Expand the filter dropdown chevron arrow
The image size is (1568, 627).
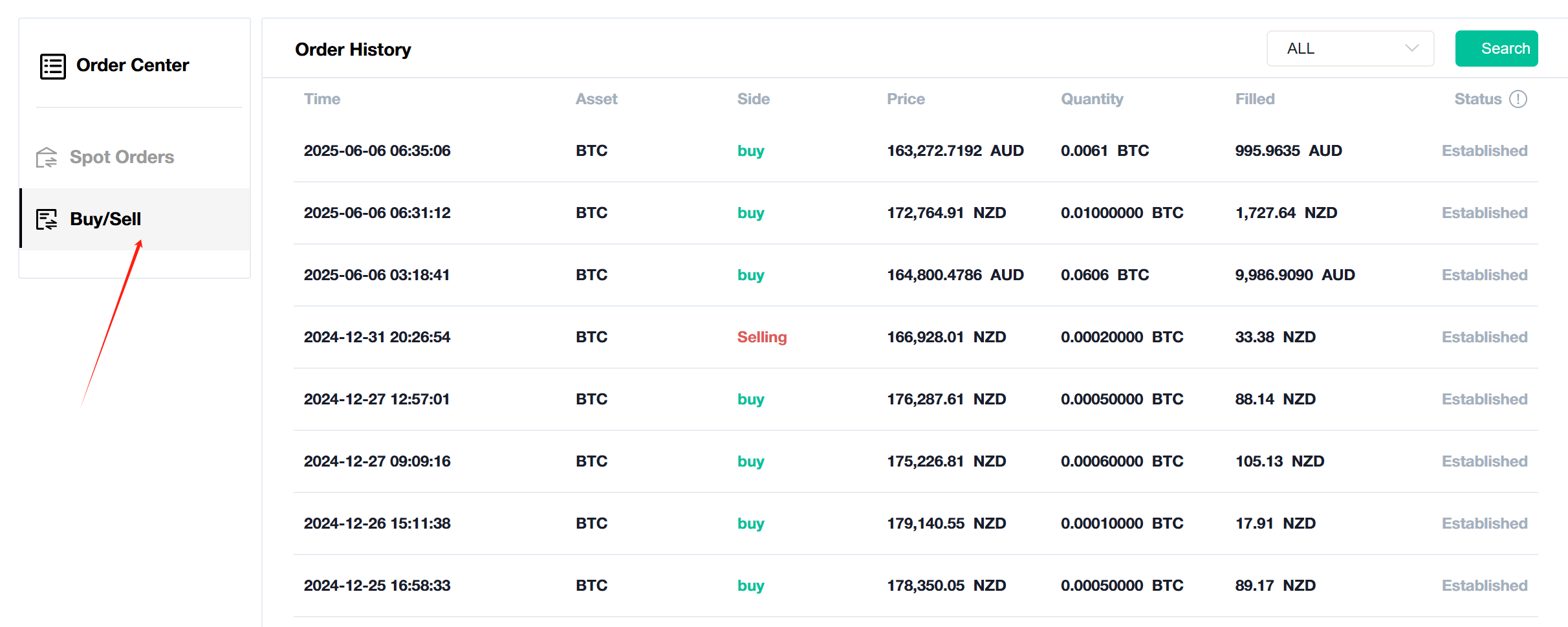(x=1411, y=49)
